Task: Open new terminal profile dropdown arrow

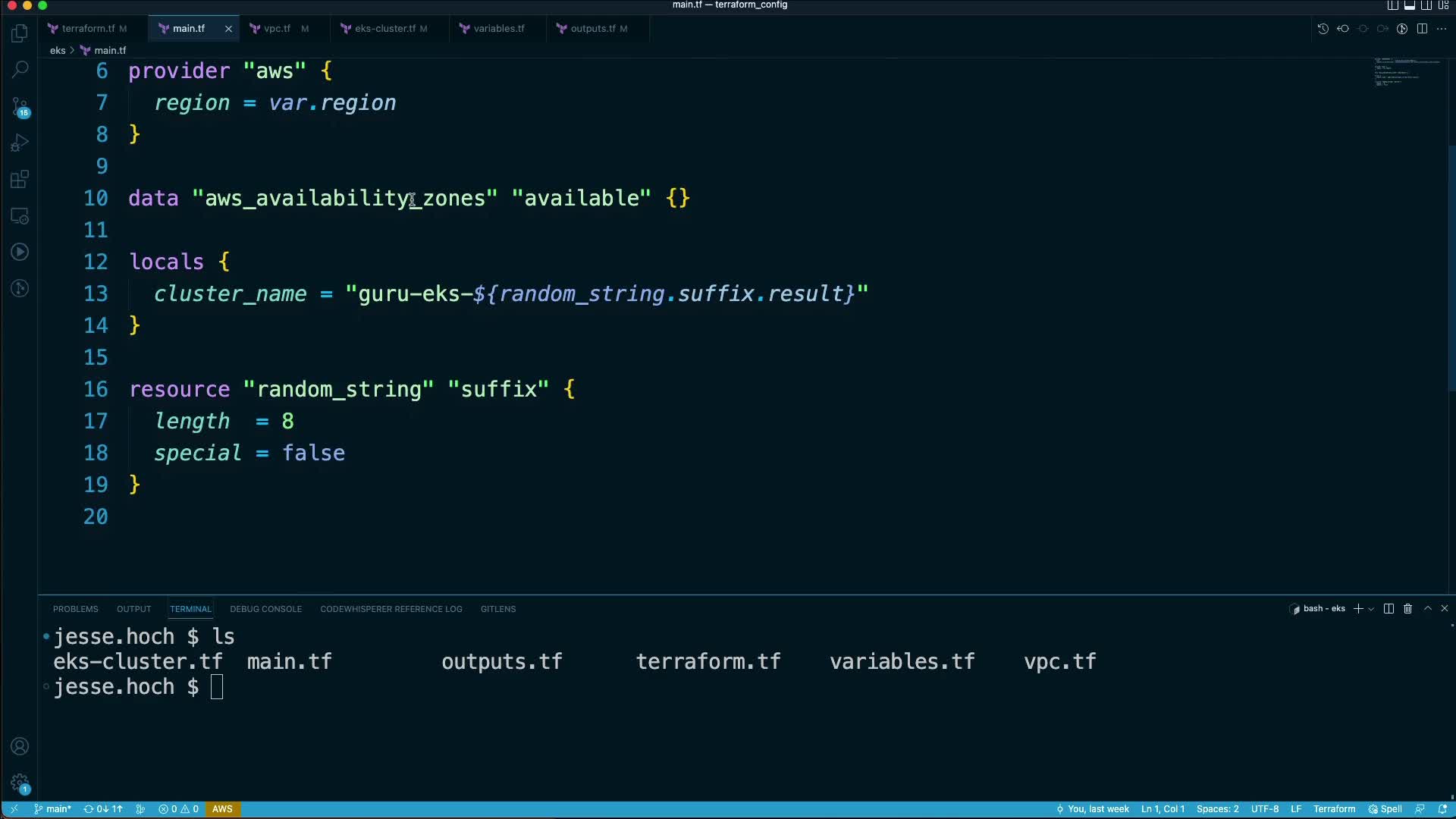Action: [x=1371, y=609]
